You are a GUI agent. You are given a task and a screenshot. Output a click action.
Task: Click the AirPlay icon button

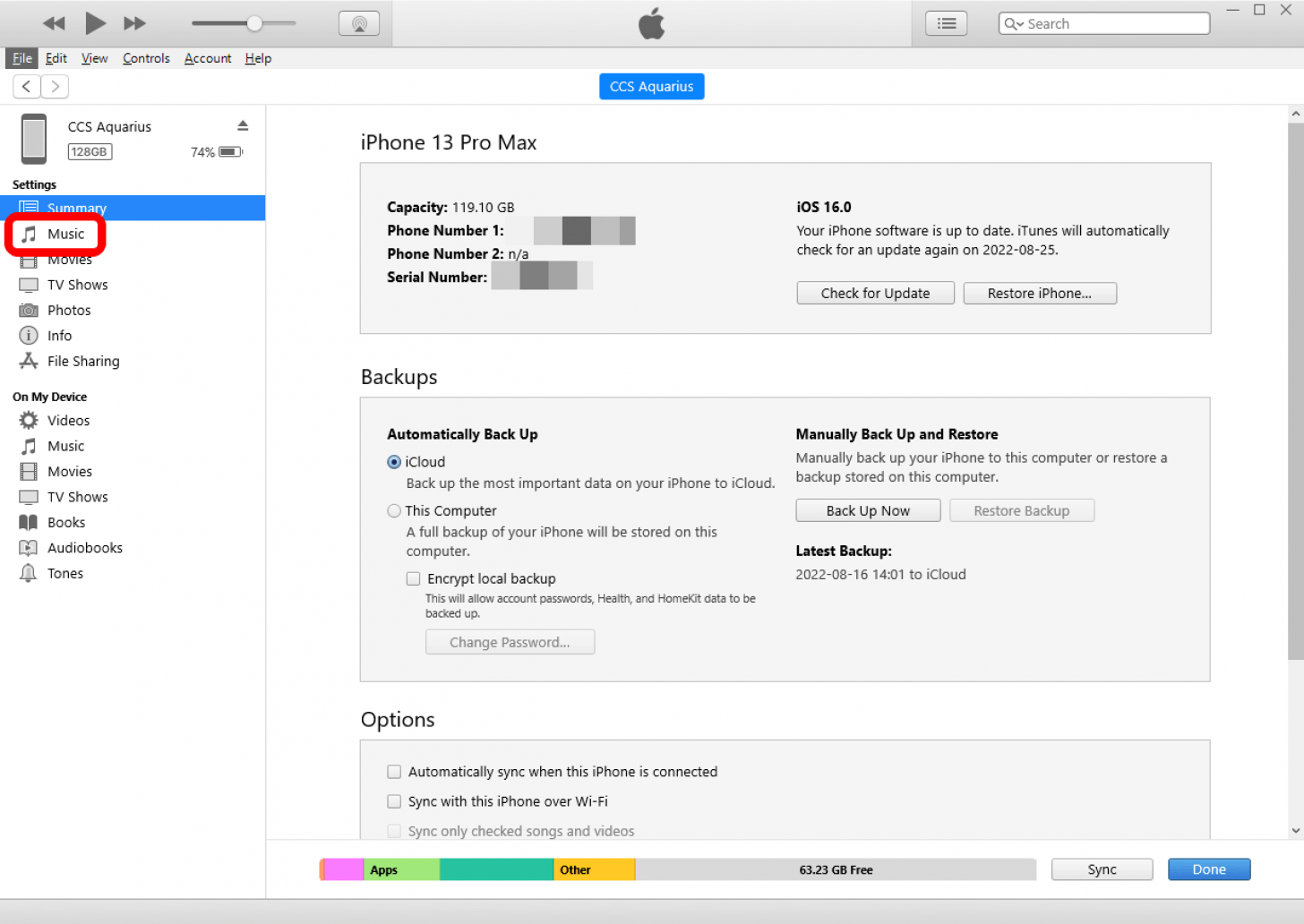tap(359, 24)
